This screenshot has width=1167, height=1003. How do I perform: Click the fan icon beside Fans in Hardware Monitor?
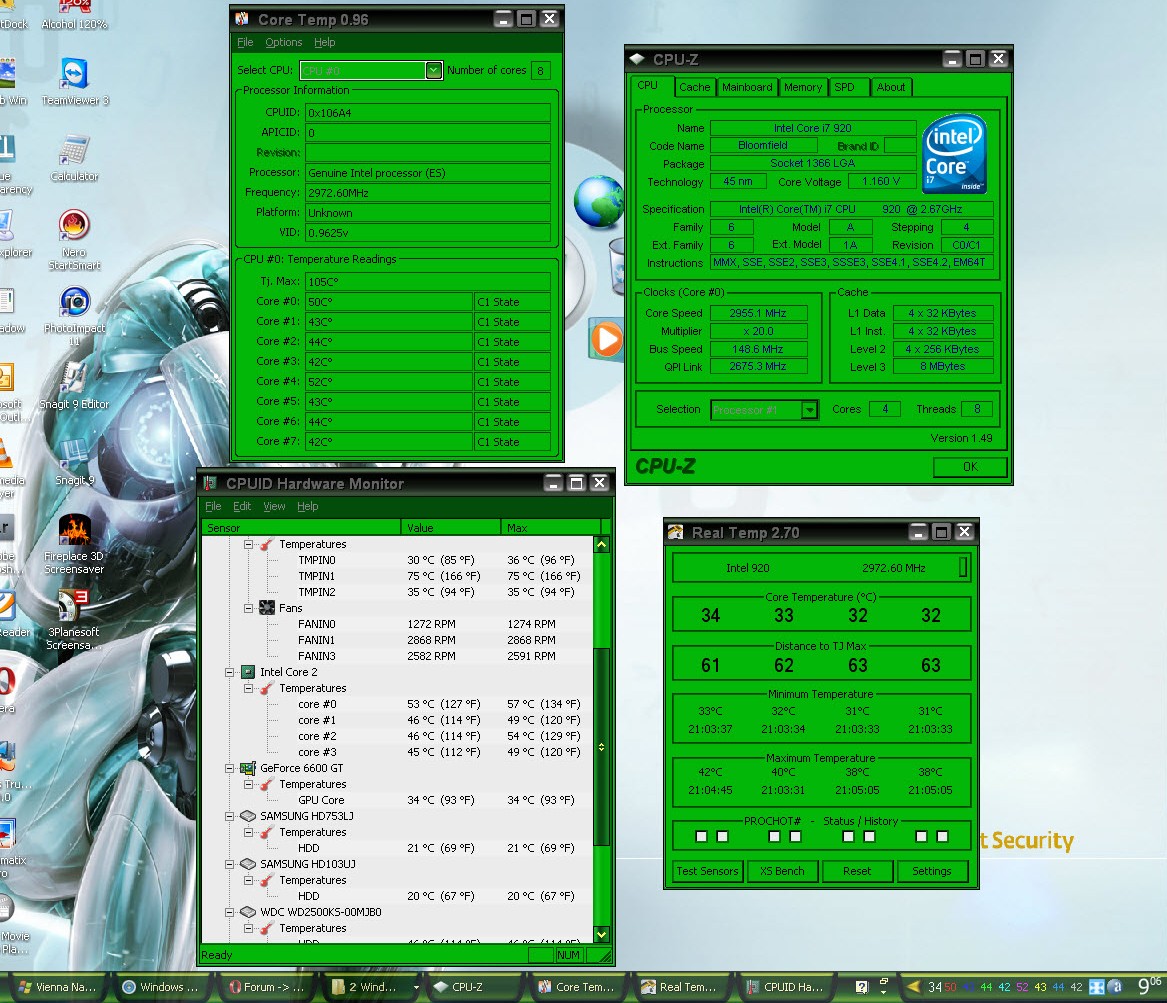[266, 608]
